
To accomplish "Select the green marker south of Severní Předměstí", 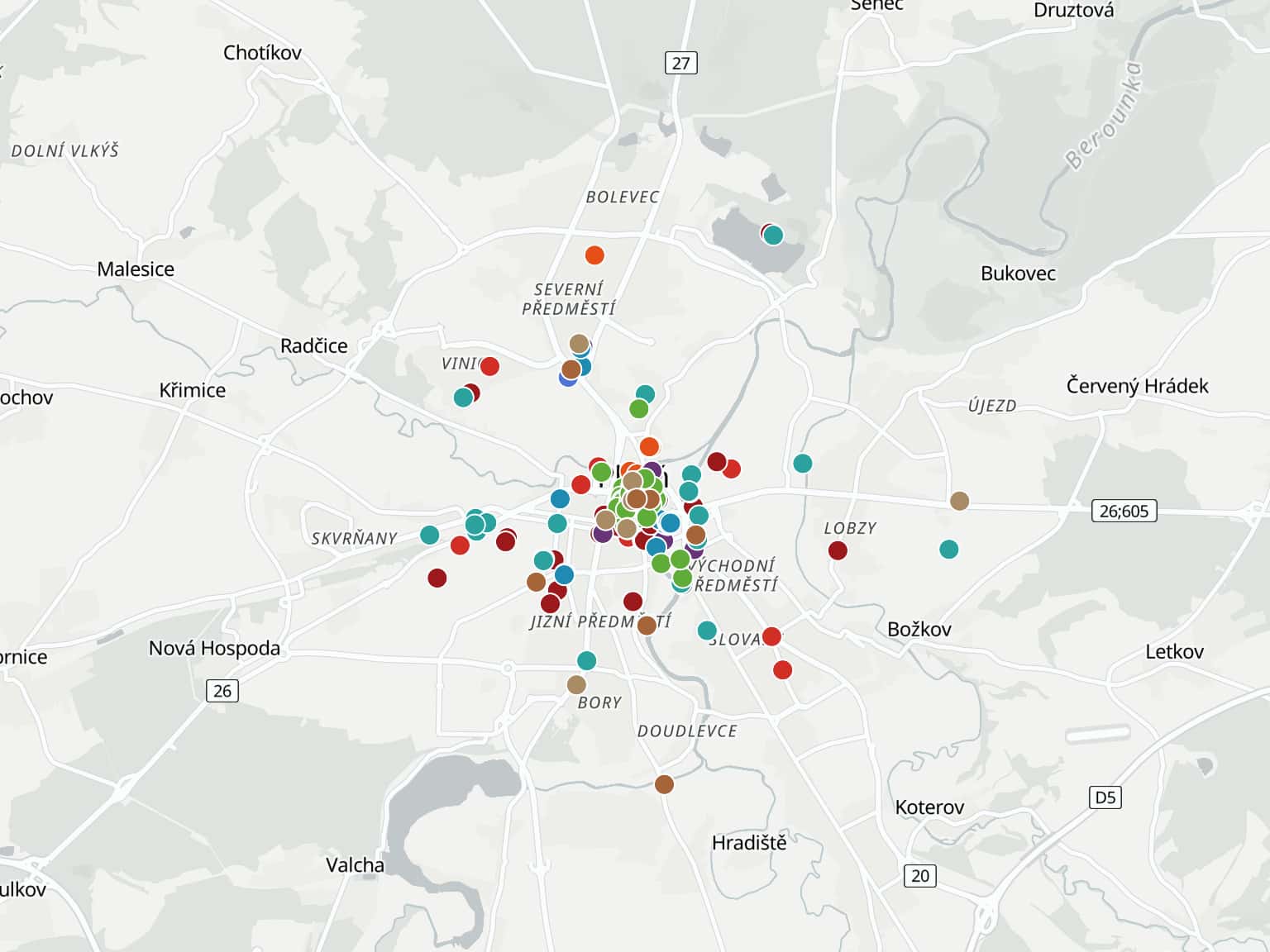I will click(x=638, y=409).
